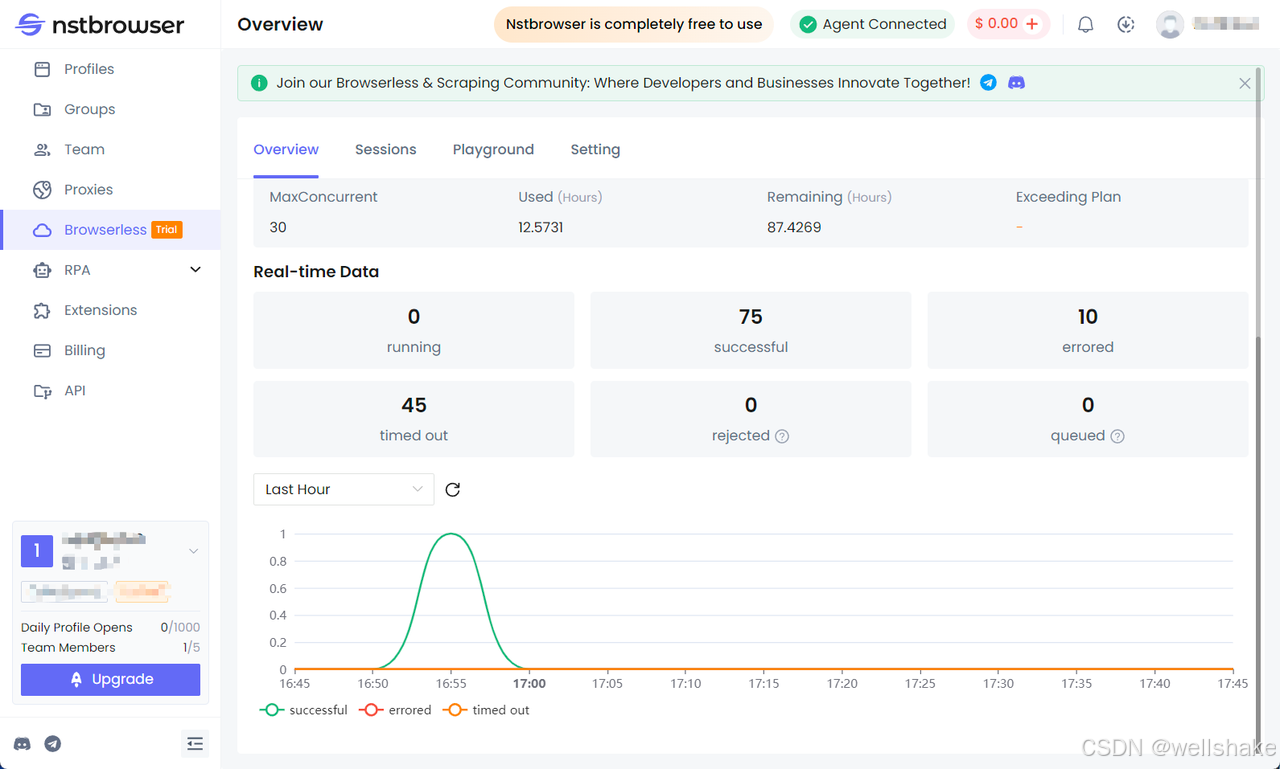
Task: Open Discord link in banner
Action: [x=1016, y=83]
